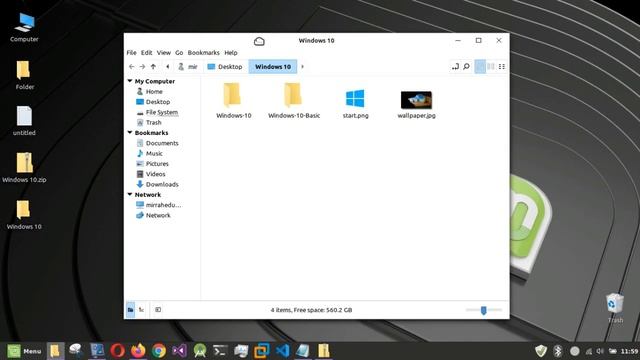This screenshot has width=640, height=360.
Task: Launch Opera from the panel
Action: 117,351
